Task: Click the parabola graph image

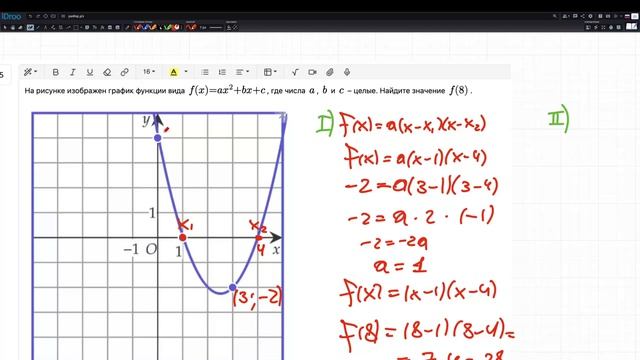Action: point(158,236)
